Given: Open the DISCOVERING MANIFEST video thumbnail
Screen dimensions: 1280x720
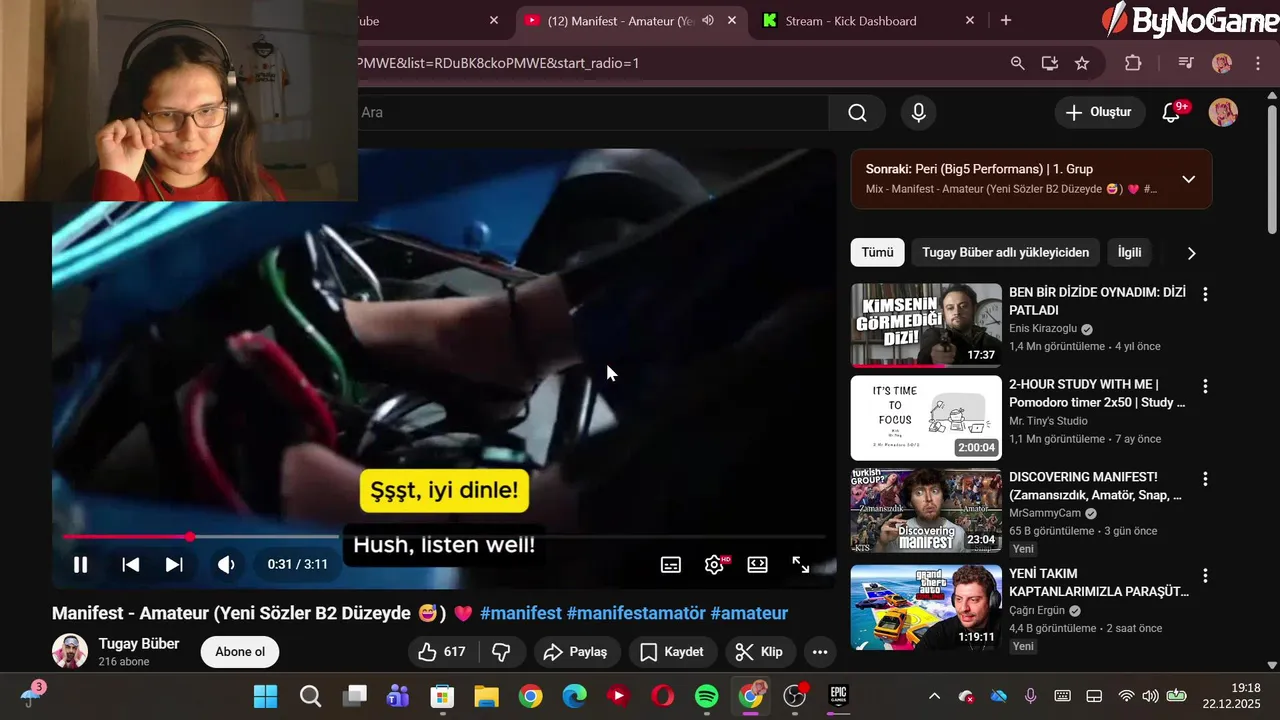Looking at the screenshot, I should 926,510.
